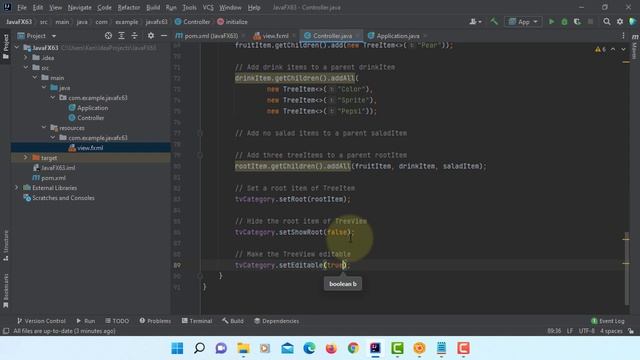The image size is (640, 360).
Task: Open the Maven side panel
Action: (635, 46)
